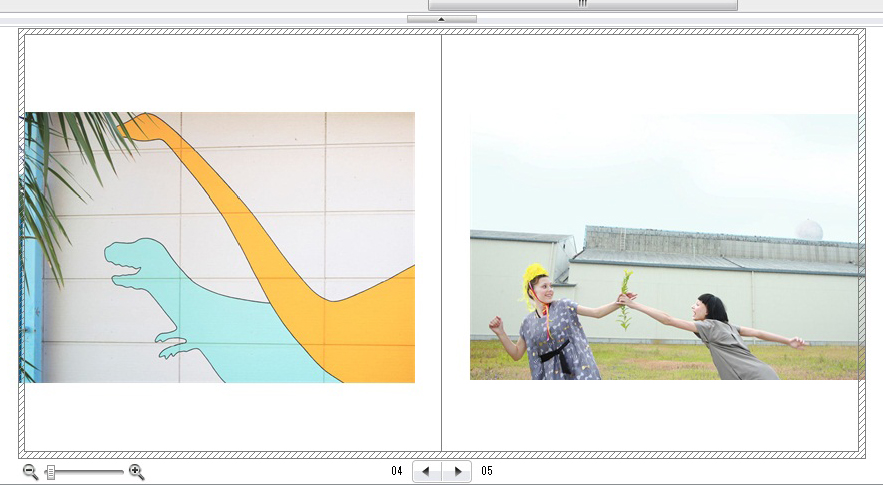Select the photo of two women outdoors
883x485 pixels.
pos(666,247)
